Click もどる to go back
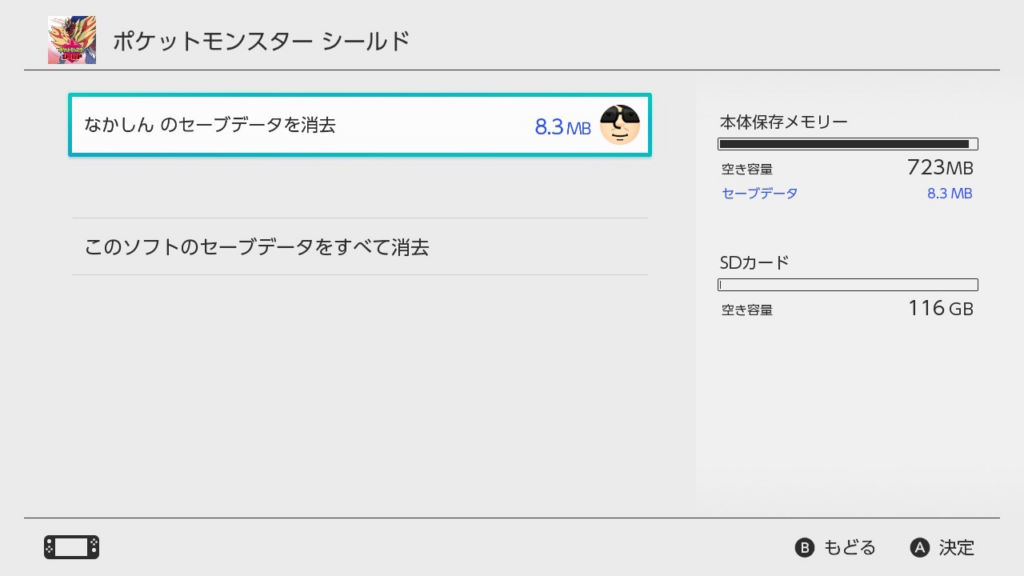The image size is (1024, 576). 850,547
